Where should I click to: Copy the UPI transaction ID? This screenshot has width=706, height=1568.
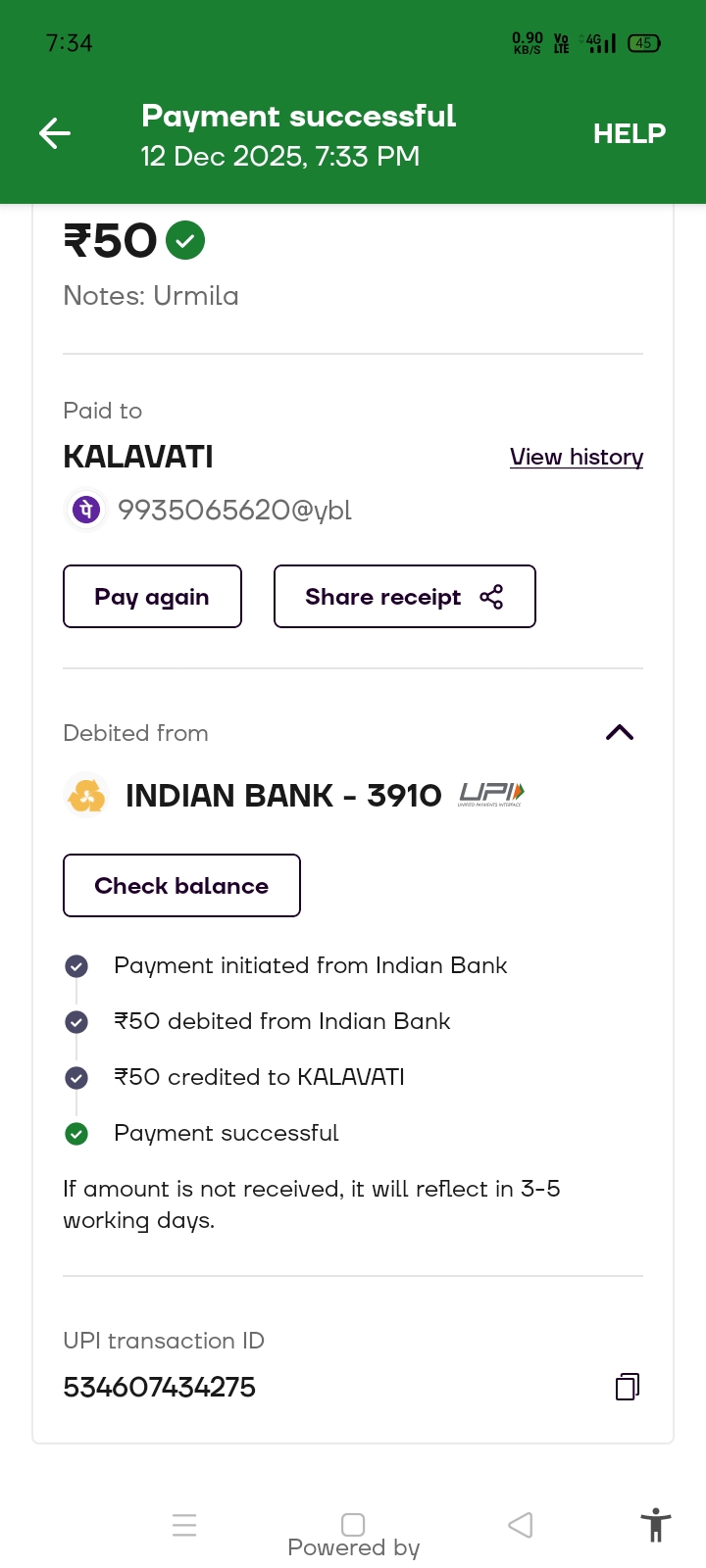pyautogui.click(x=628, y=1387)
